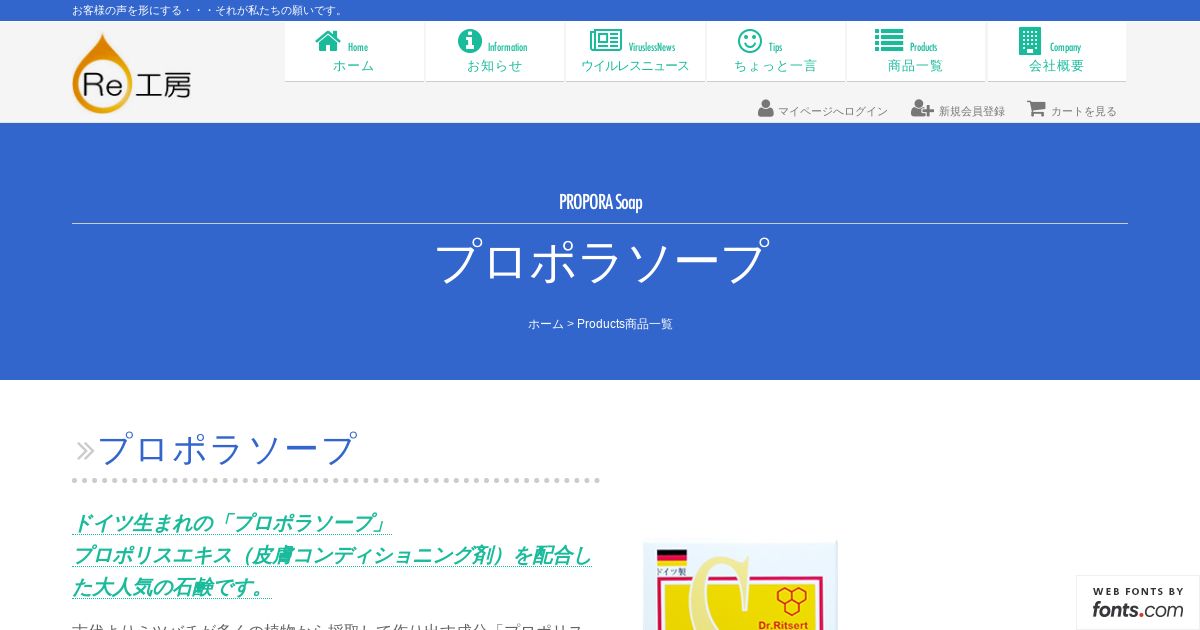Click the Web Fonts by fonts.com badge
The height and width of the screenshot is (630, 1200).
tap(1138, 603)
